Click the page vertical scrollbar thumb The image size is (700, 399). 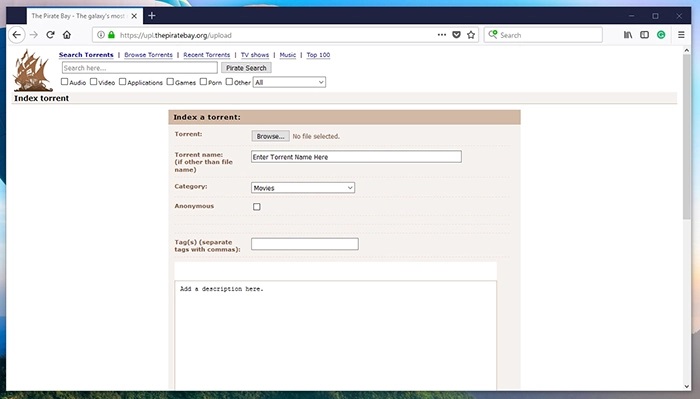coord(687,136)
